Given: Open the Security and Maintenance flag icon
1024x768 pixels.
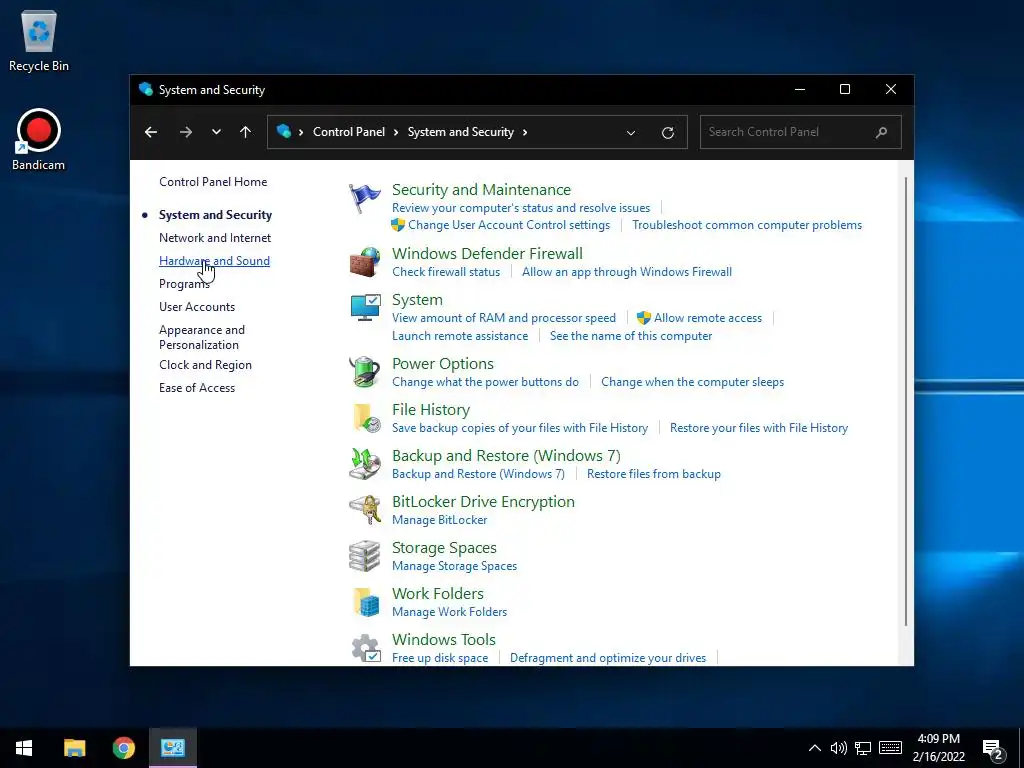Looking at the screenshot, I should 364,199.
